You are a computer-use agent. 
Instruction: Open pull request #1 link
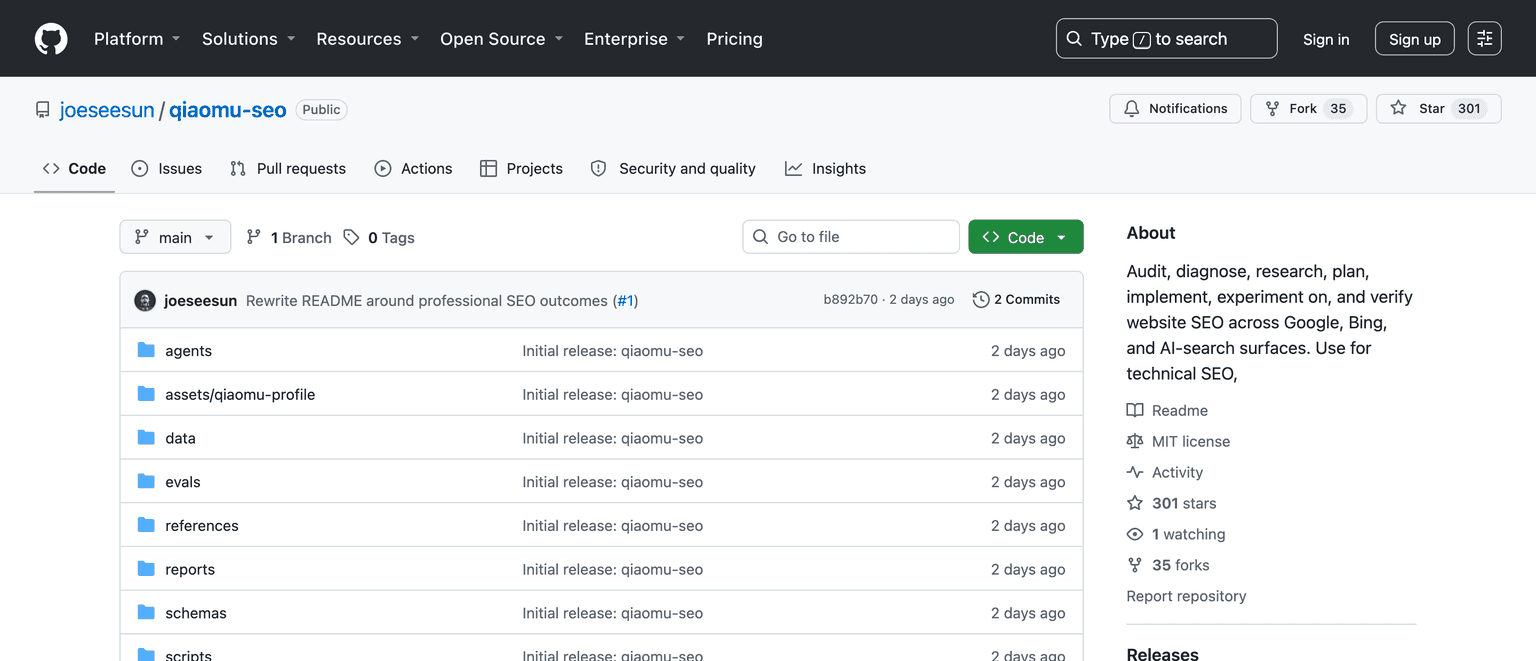coord(625,300)
